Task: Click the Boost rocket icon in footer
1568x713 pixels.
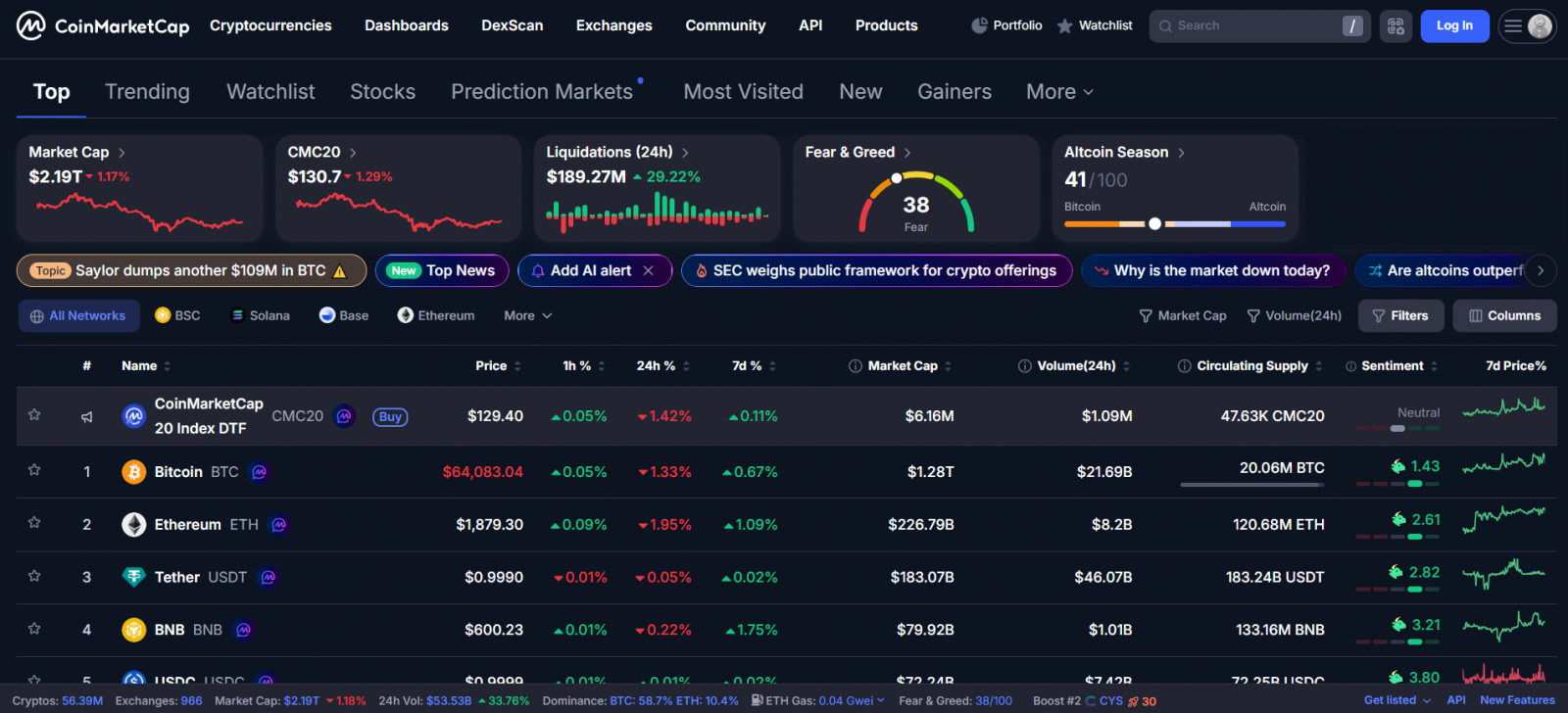Action: click(x=1134, y=701)
